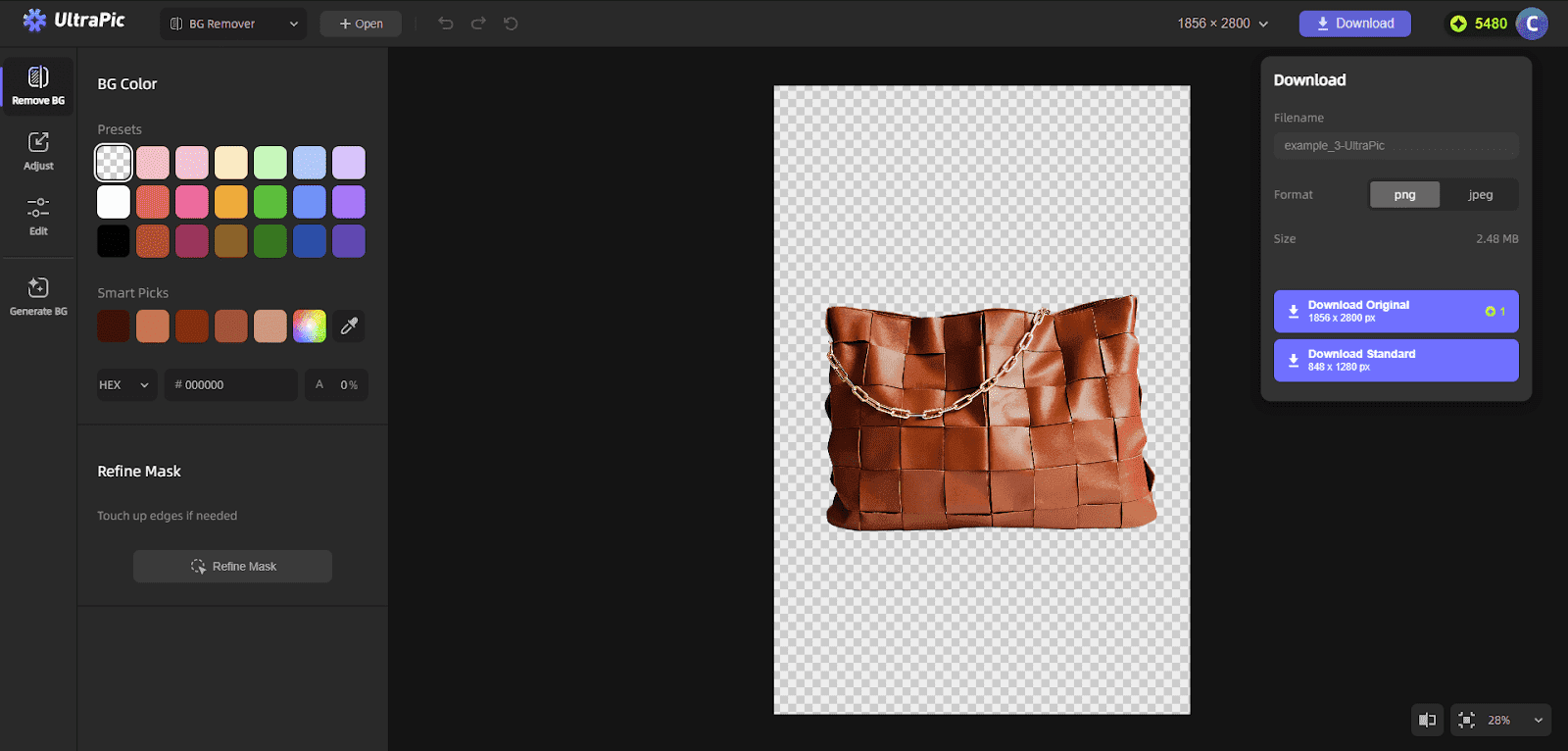The height and width of the screenshot is (751, 1568).
Task: Open the Generate BG tool
Action: pos(38,296)
